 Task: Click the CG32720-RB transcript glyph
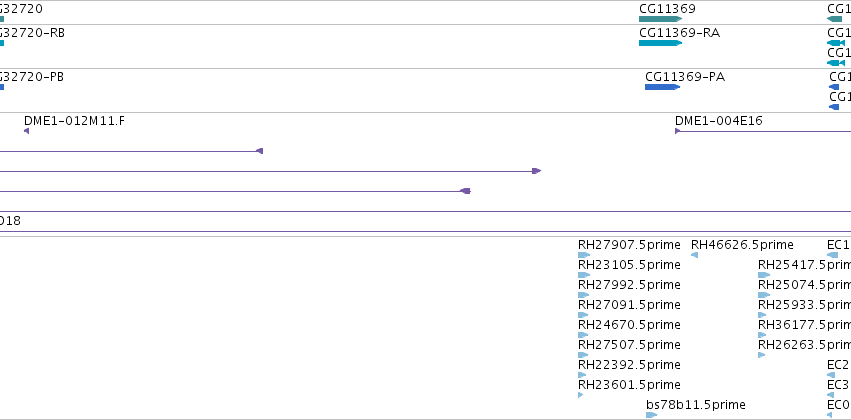click(x=2, y=43)
